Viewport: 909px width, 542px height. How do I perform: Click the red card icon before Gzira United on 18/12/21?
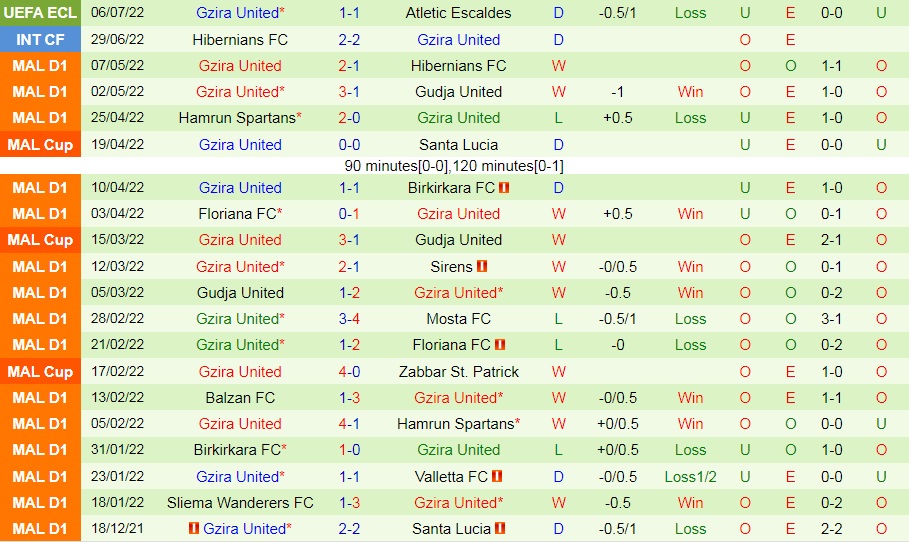pos(195,529)
